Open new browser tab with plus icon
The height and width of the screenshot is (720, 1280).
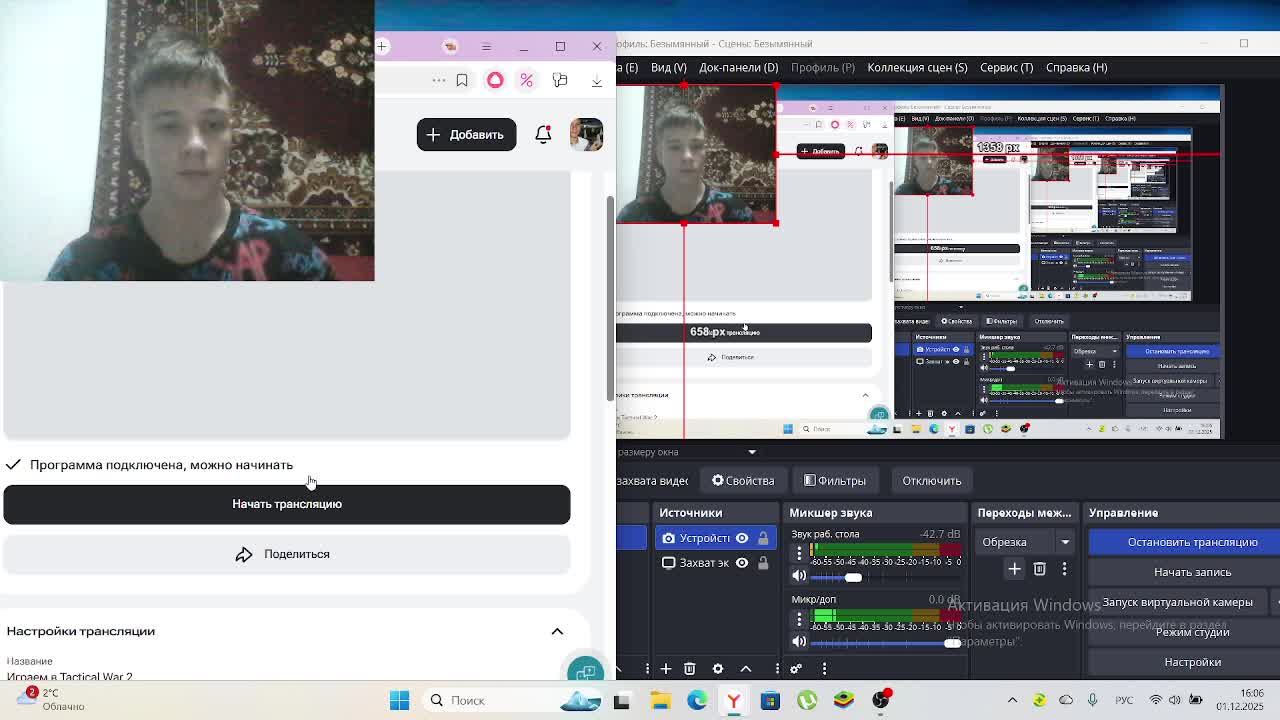382,46
